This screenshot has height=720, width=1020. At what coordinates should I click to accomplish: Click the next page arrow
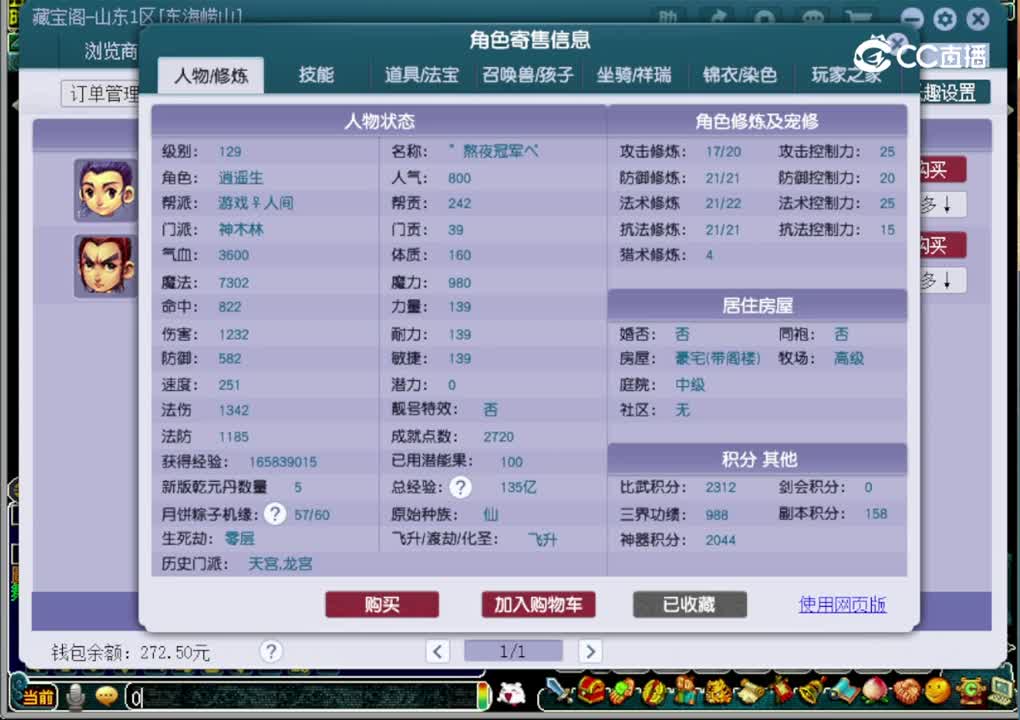point(589,651)
